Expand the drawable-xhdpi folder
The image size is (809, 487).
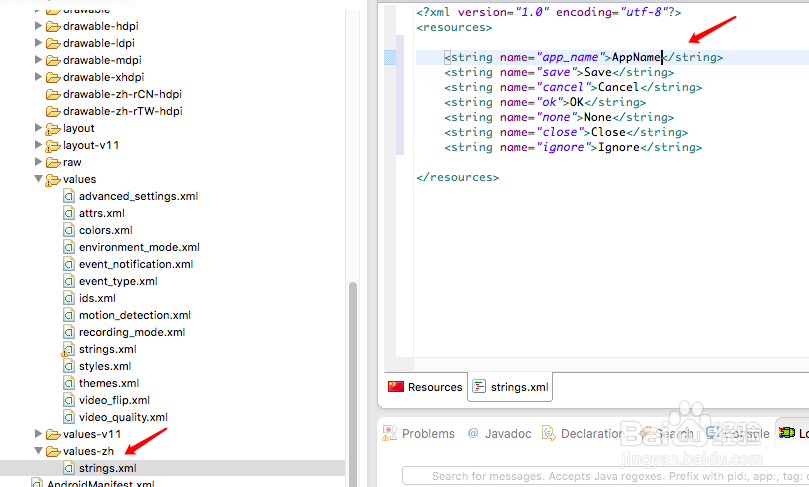(38, 76)
